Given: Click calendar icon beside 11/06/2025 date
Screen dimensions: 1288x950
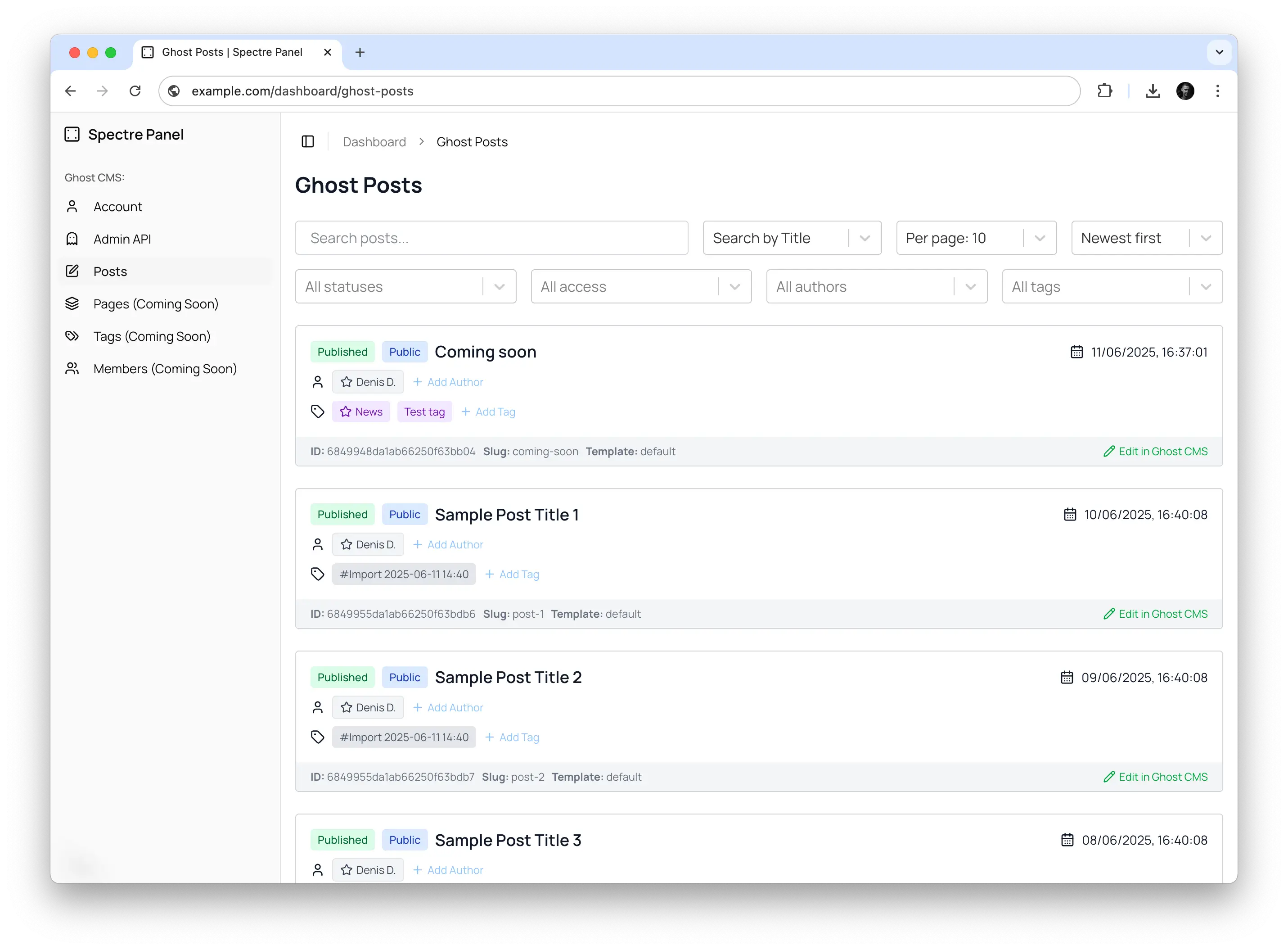Looking at the screenshot, I should 1076,352.
